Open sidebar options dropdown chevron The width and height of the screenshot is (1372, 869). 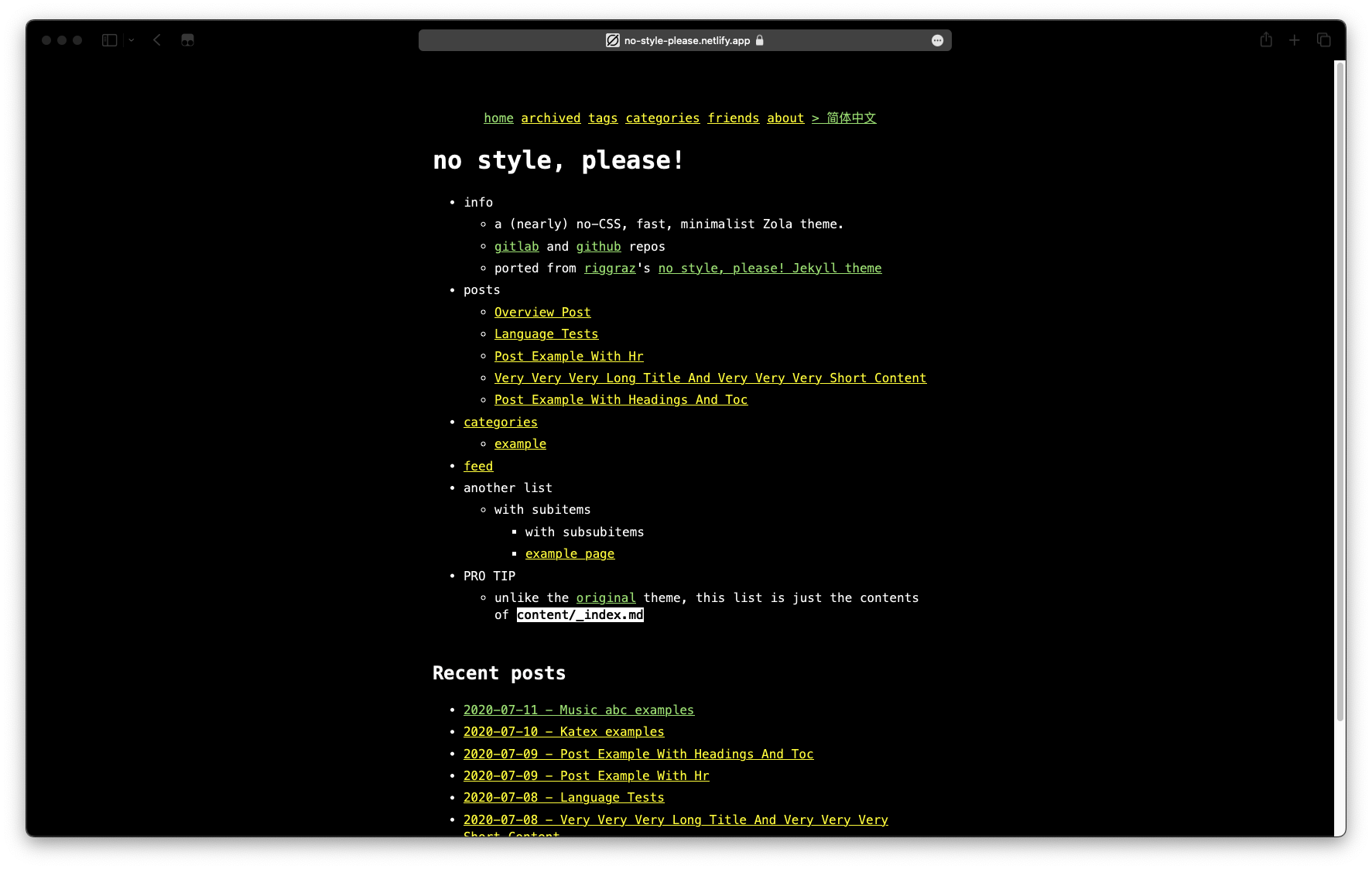[x=132, y=40]
